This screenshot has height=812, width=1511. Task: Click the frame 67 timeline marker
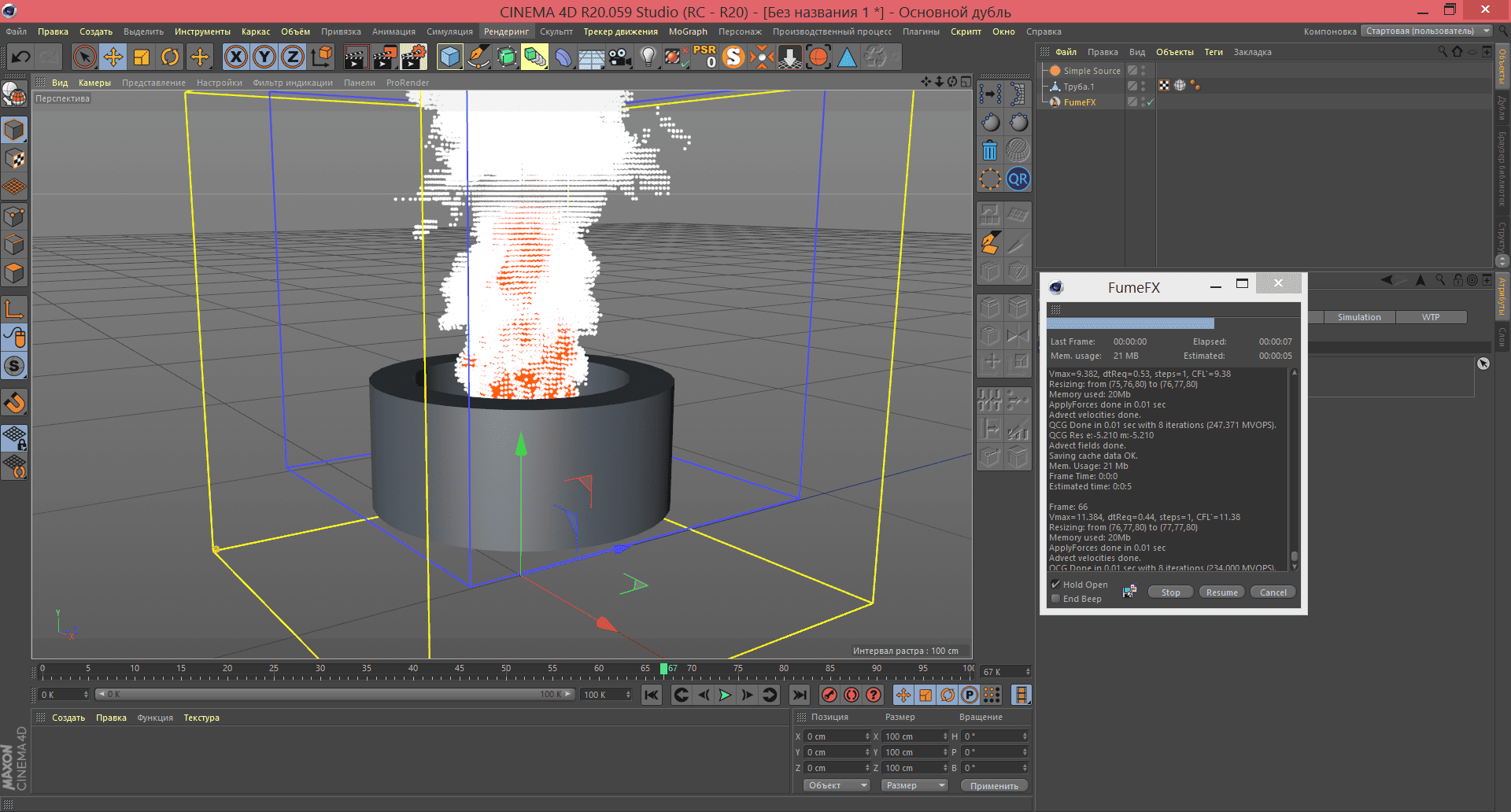(x=663, y=669)
